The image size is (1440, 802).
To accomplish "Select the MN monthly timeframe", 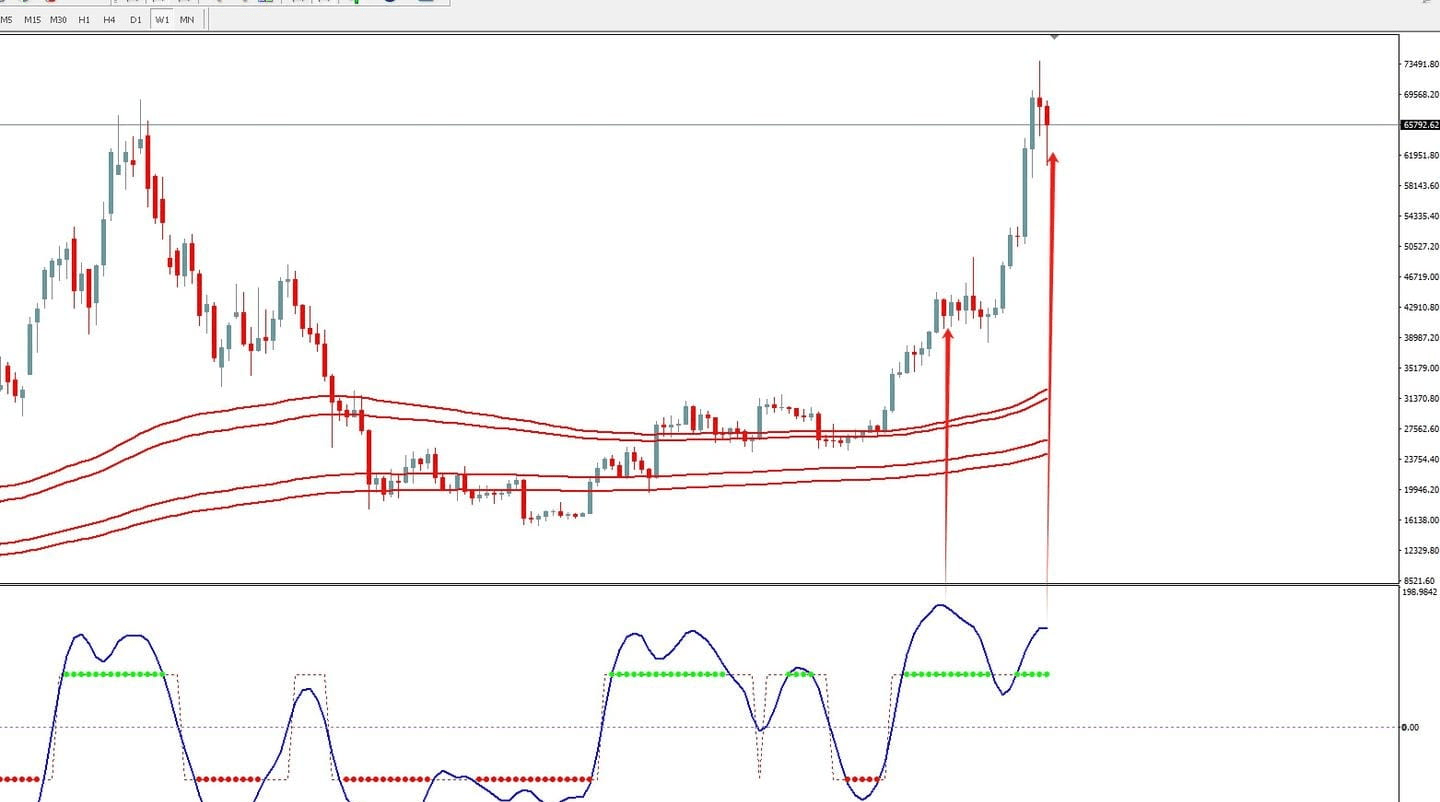I will (187, 19).
